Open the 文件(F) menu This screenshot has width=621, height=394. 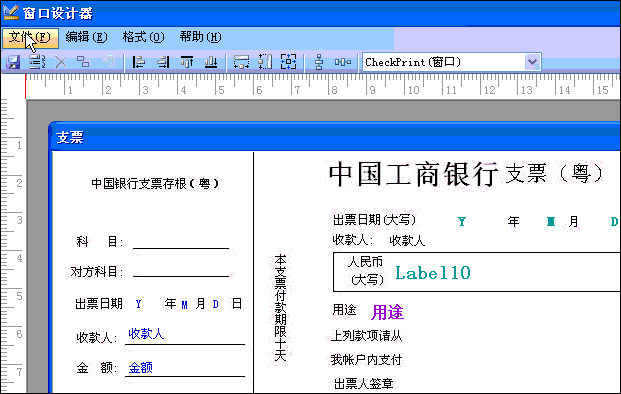[30, 37]
